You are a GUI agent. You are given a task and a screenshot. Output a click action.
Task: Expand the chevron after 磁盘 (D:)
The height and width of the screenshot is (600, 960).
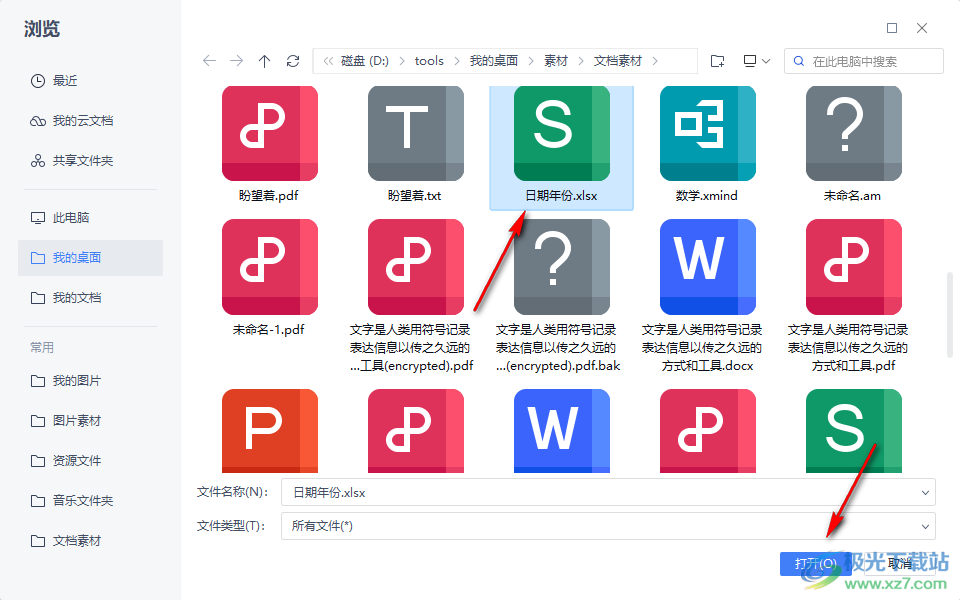tap(402, 61)
